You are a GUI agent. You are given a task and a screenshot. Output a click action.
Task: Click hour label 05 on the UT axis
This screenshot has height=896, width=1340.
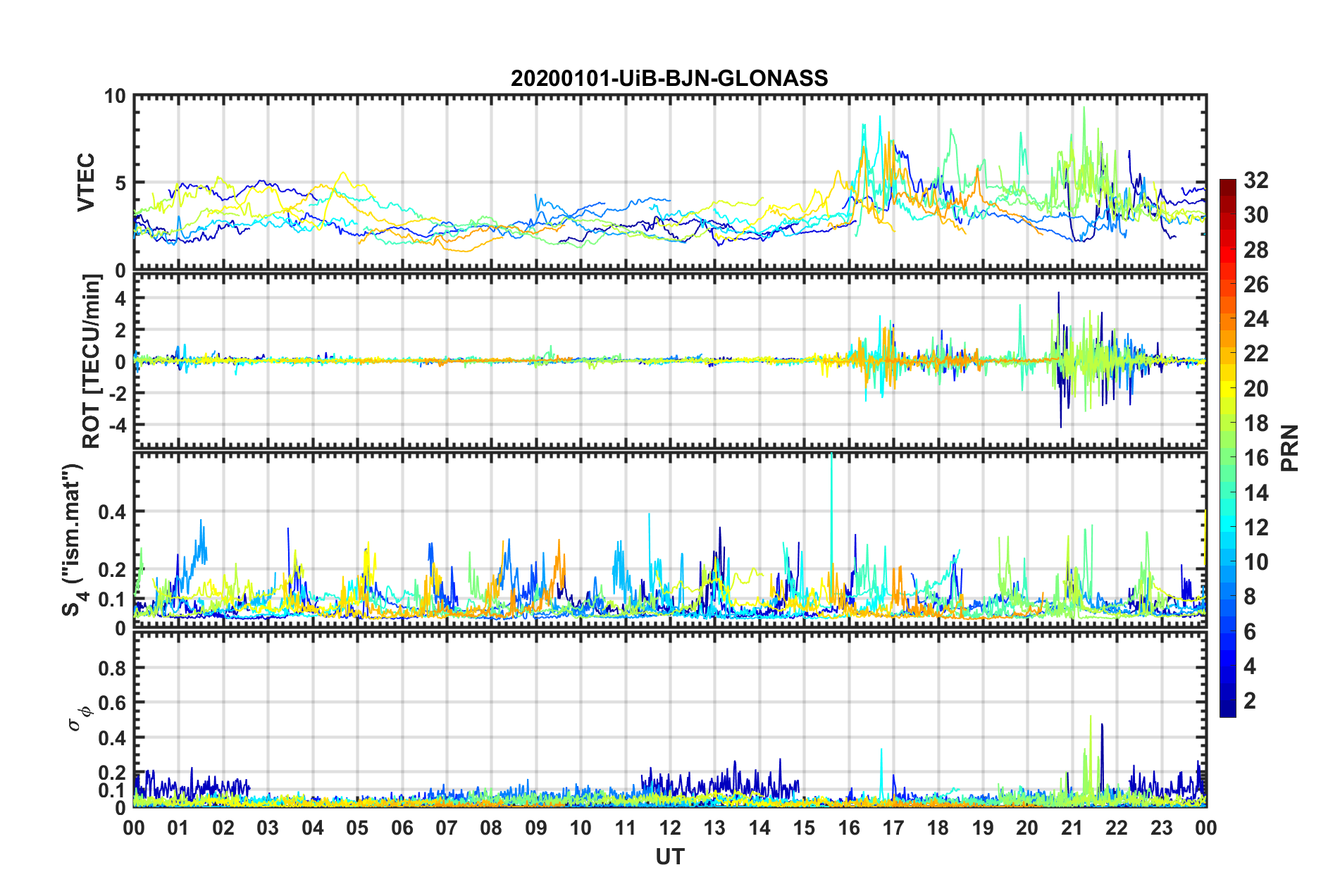357,828
